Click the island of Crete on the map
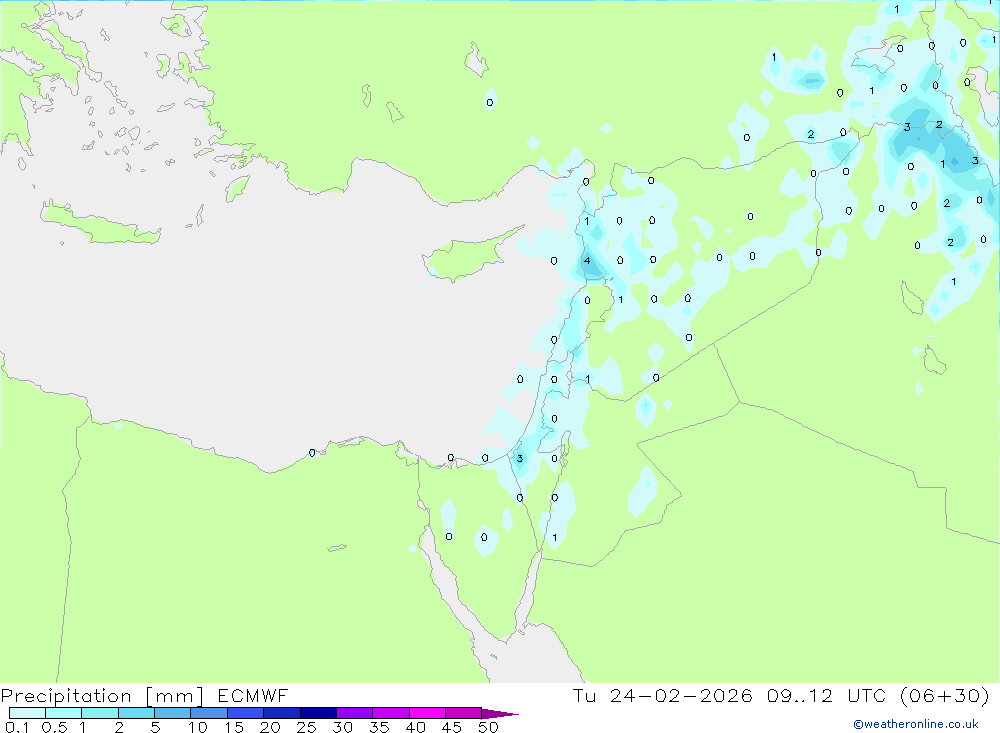Screen dimensions: 1000x733 tap(99, 225)
